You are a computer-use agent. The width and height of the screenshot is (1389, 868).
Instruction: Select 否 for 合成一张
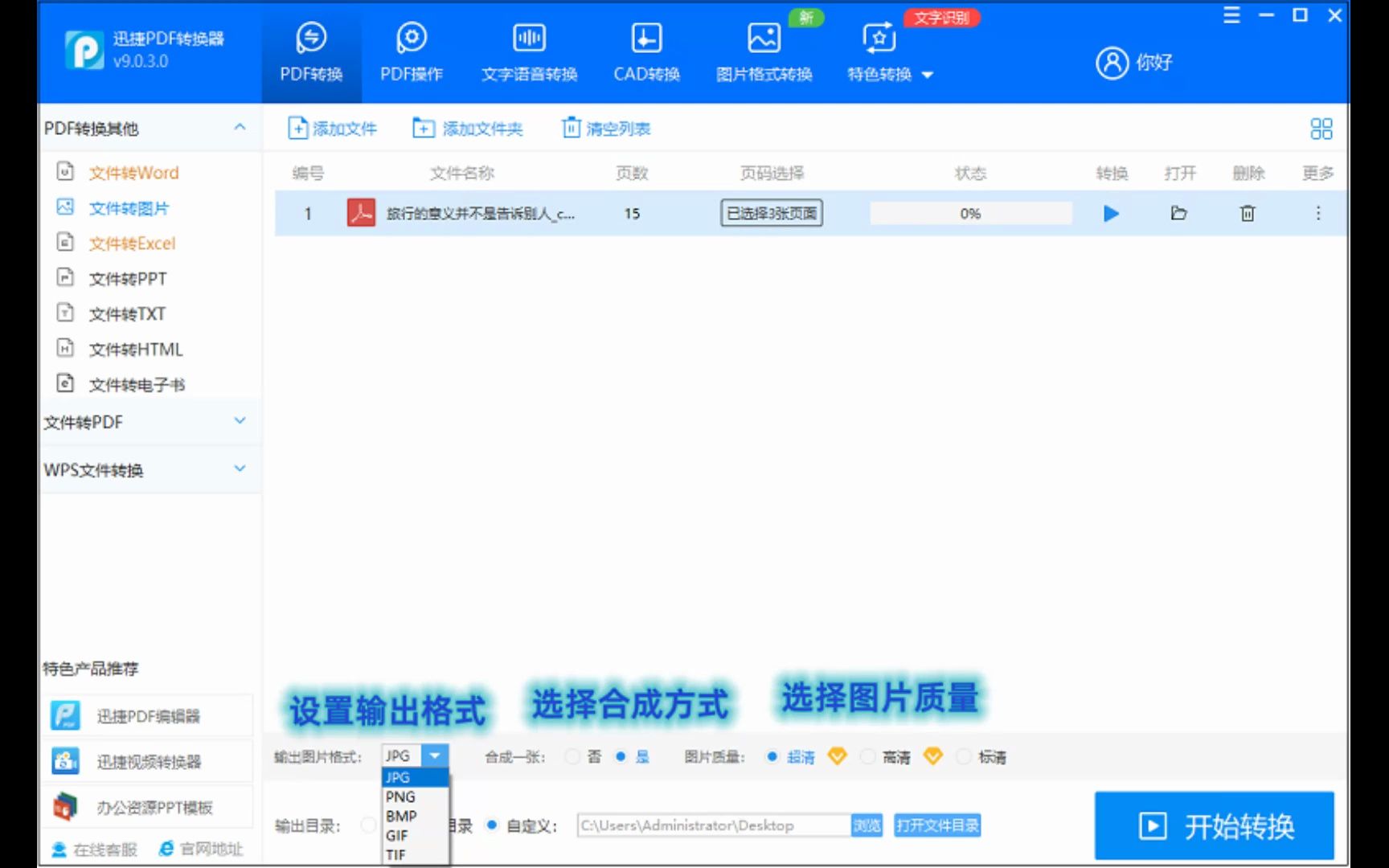click(572, 756)
